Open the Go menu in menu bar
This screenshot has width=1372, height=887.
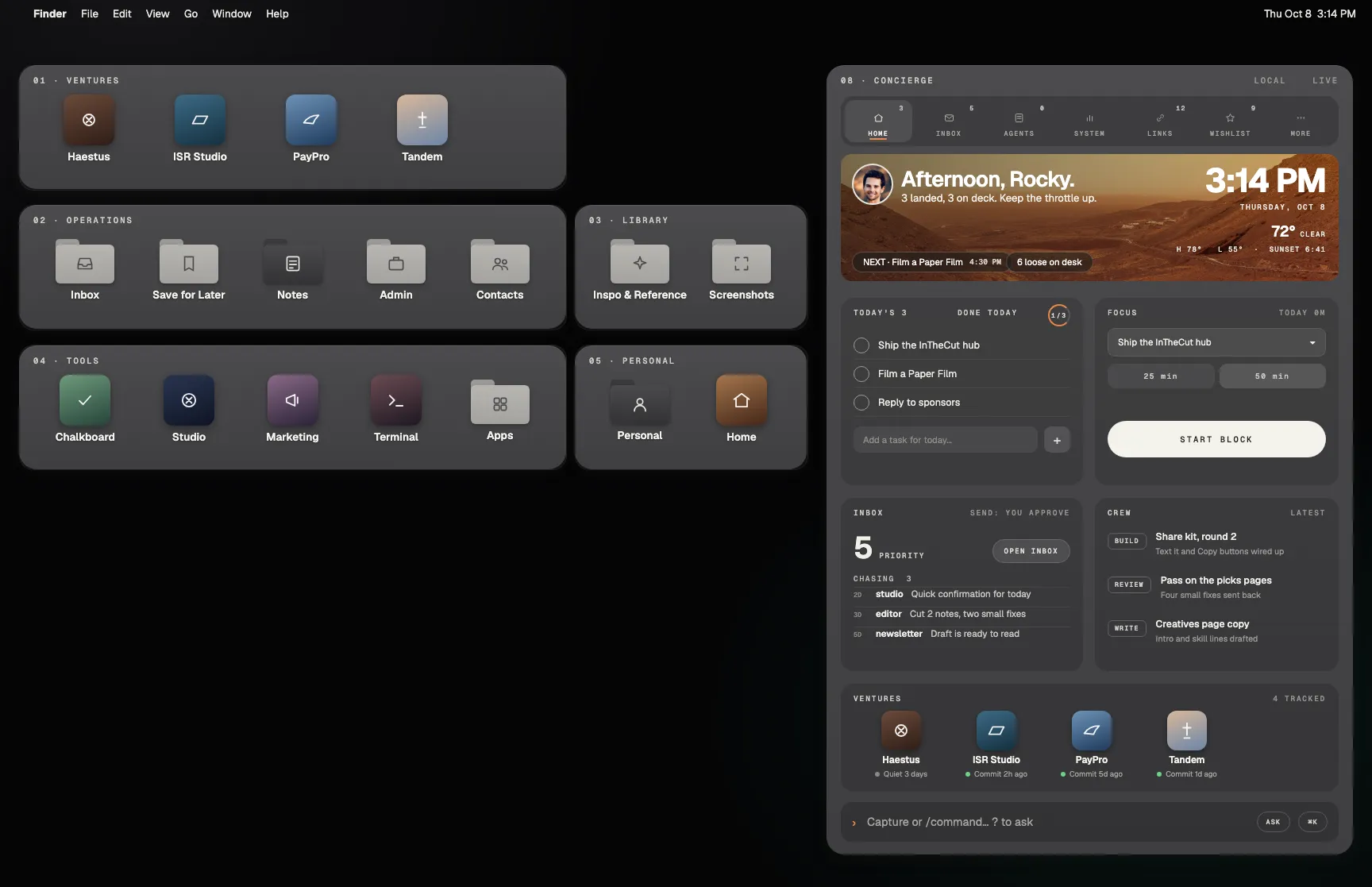point(191,13)
